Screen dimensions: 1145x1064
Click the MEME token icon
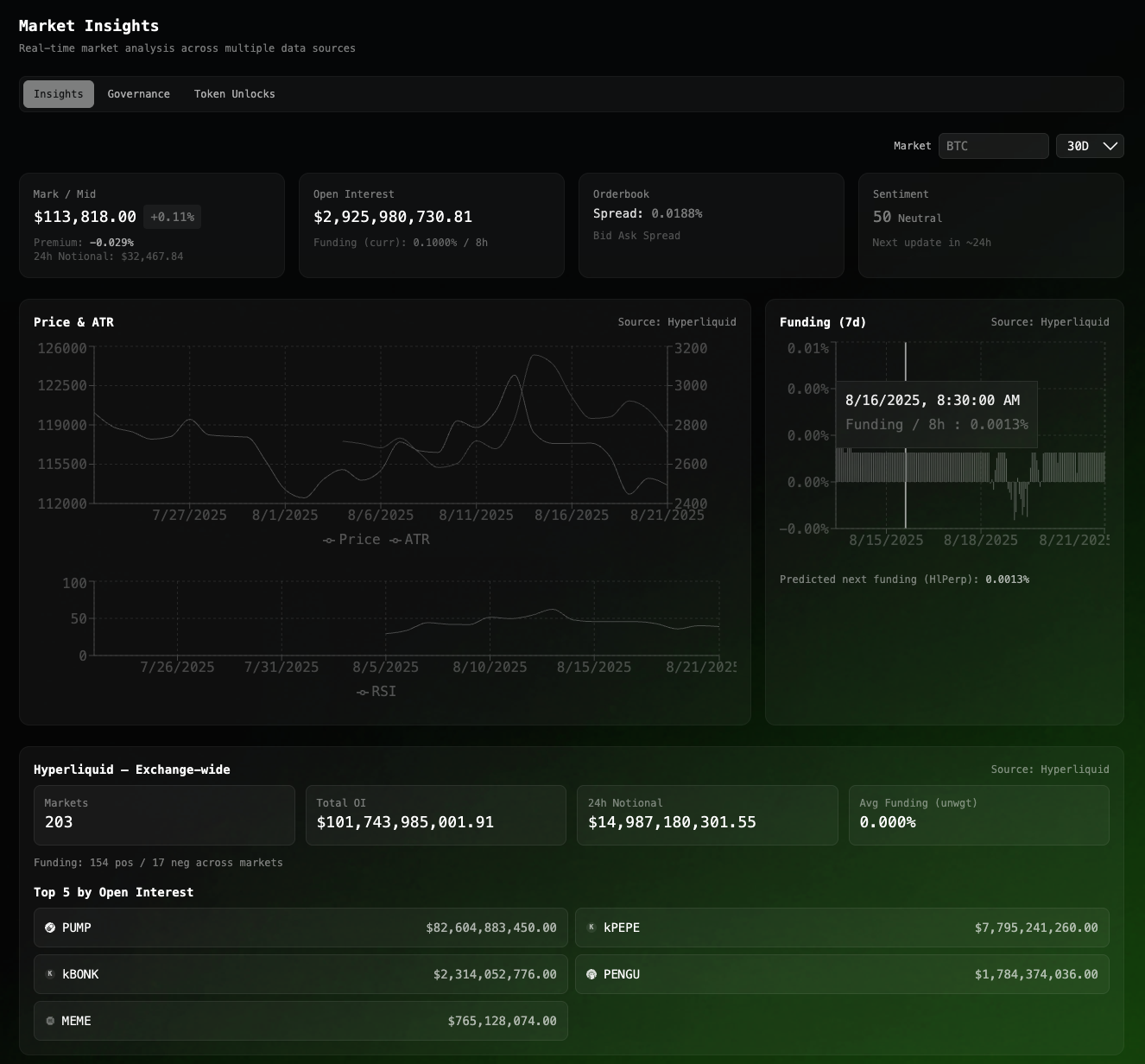(50, 1021)
